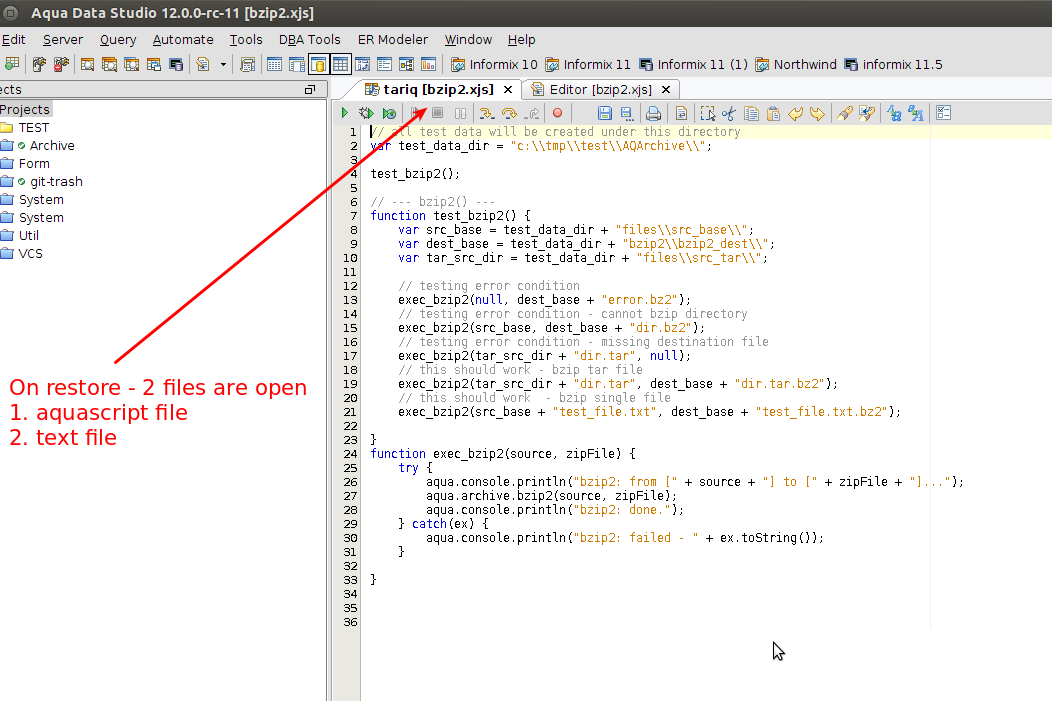Undo with the yellow back arrow

[x=796, y=113]
